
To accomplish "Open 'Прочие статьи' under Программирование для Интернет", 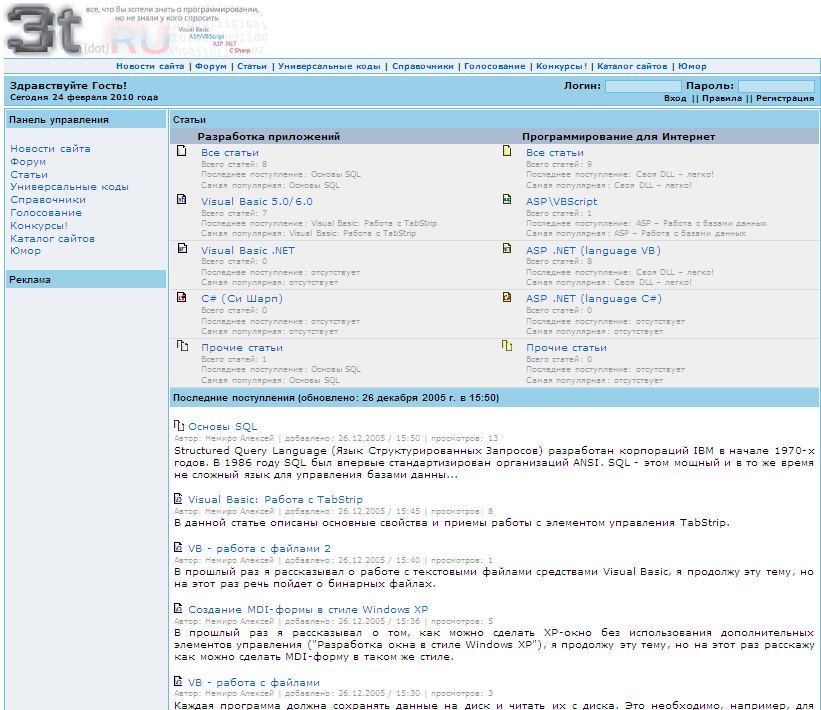I will 567,348.
